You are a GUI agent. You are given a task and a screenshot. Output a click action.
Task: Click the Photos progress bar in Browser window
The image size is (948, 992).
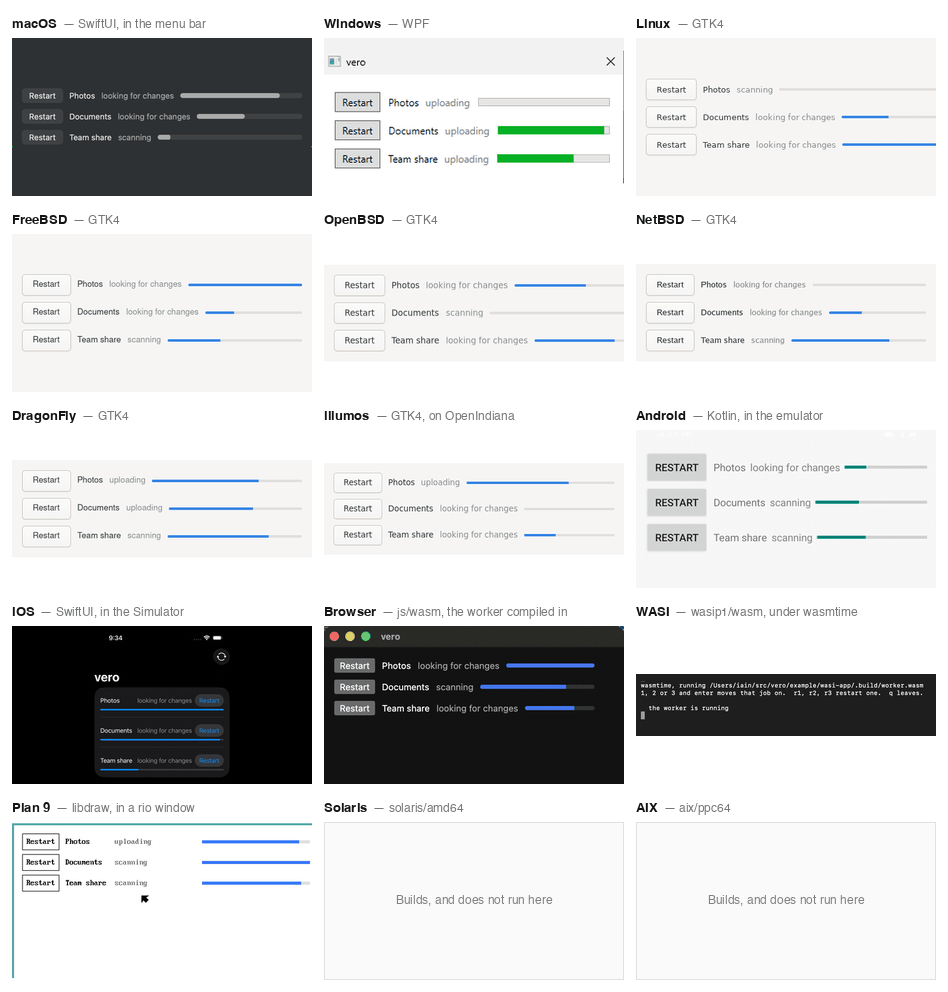[550, 666]
